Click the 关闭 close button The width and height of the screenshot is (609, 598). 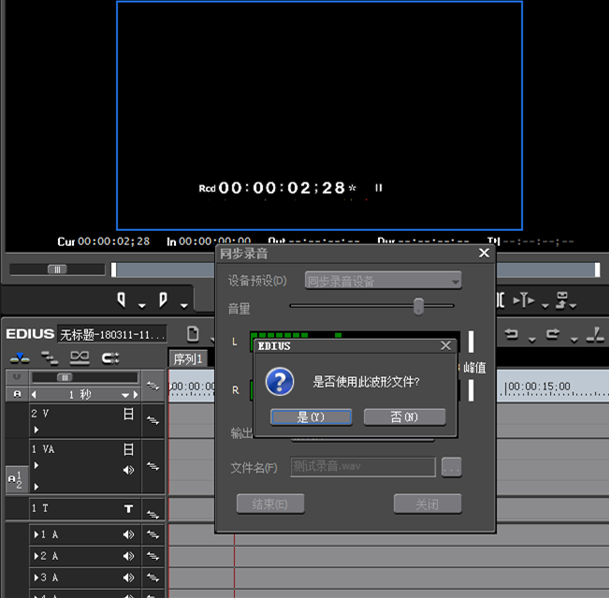point(428,504)
